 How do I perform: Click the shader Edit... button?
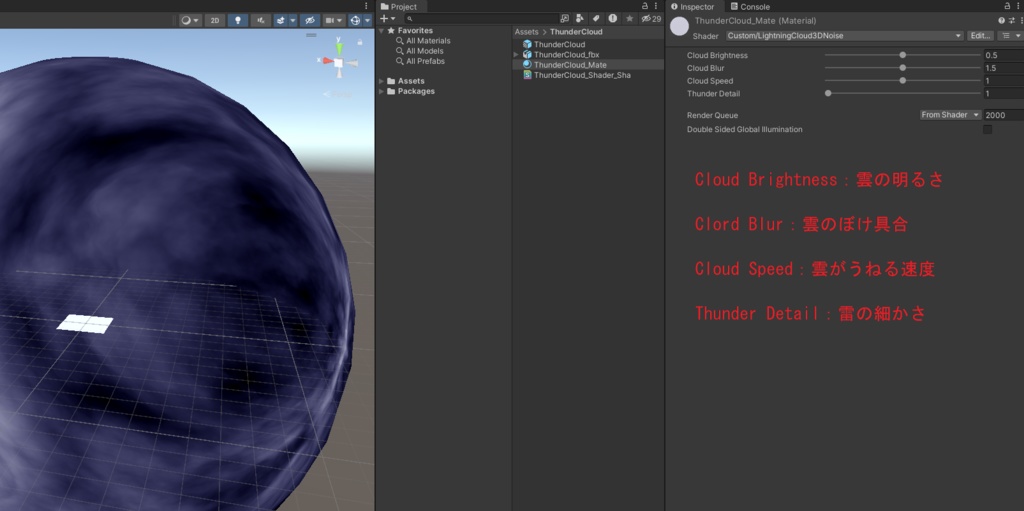coord(980,36)
